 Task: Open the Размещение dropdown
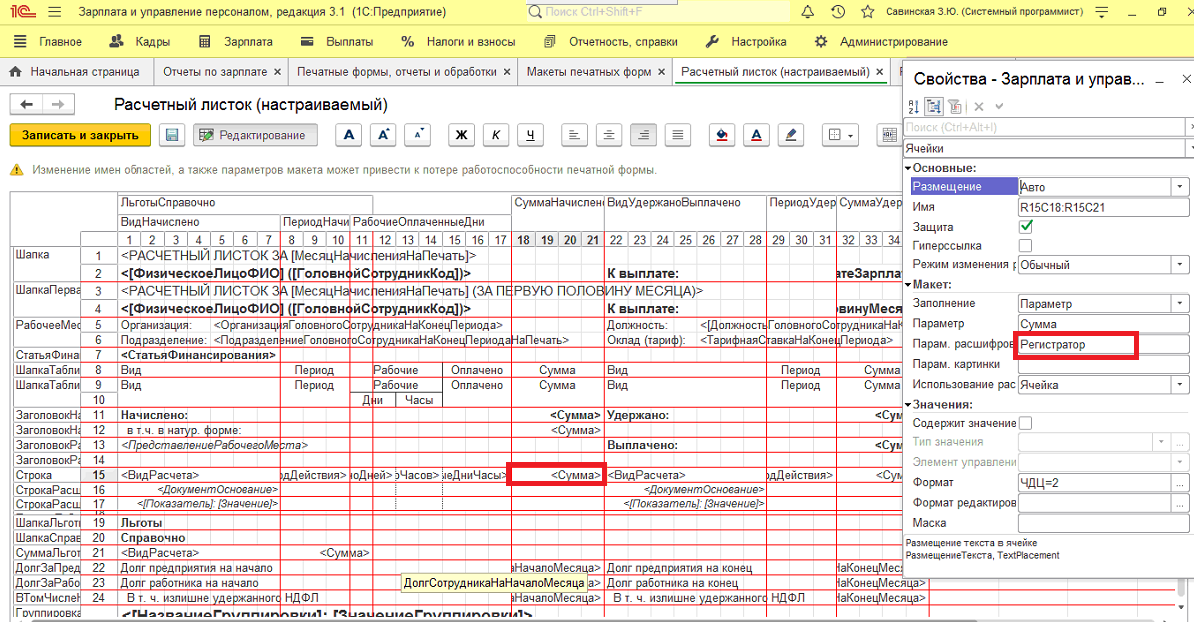(1180, 187)
